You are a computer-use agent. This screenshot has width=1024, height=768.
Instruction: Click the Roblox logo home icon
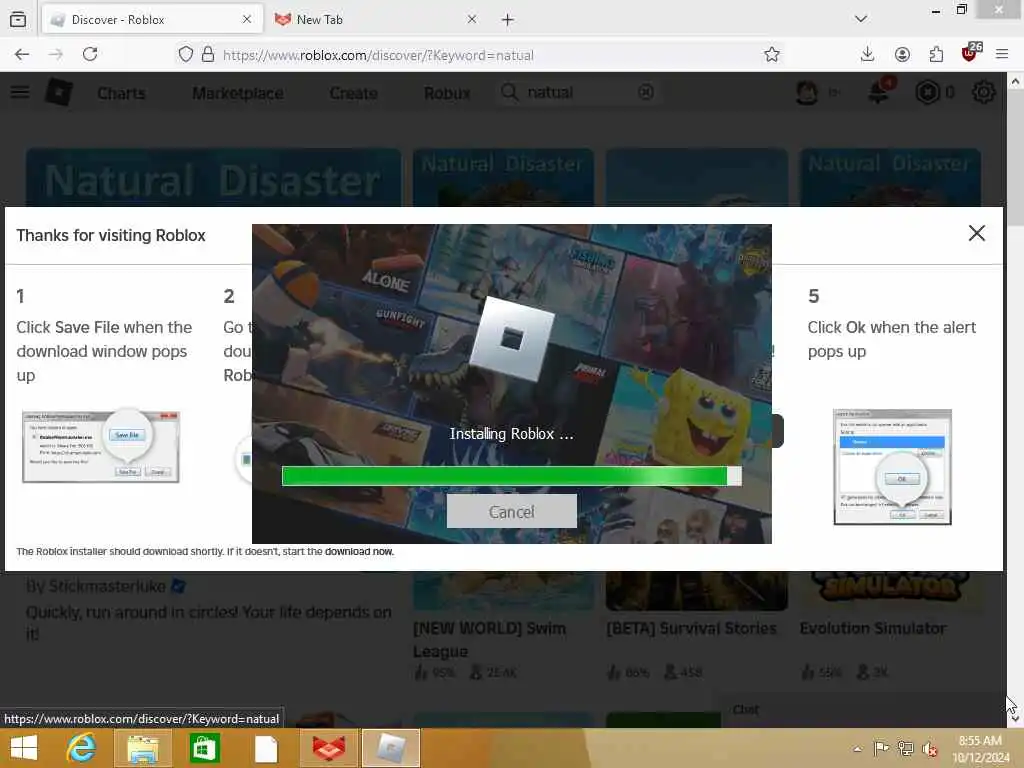pyautogui.click(x=59, y=92)
